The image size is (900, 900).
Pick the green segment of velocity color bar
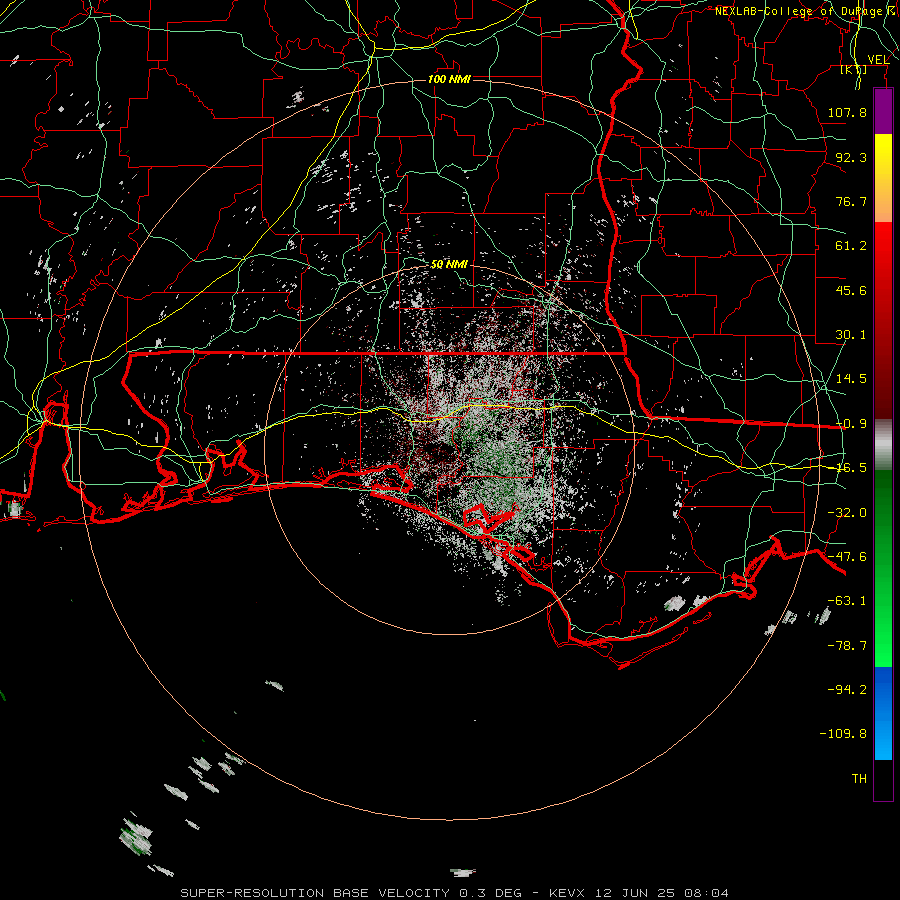pyautogui.click(x=883, y=568)
